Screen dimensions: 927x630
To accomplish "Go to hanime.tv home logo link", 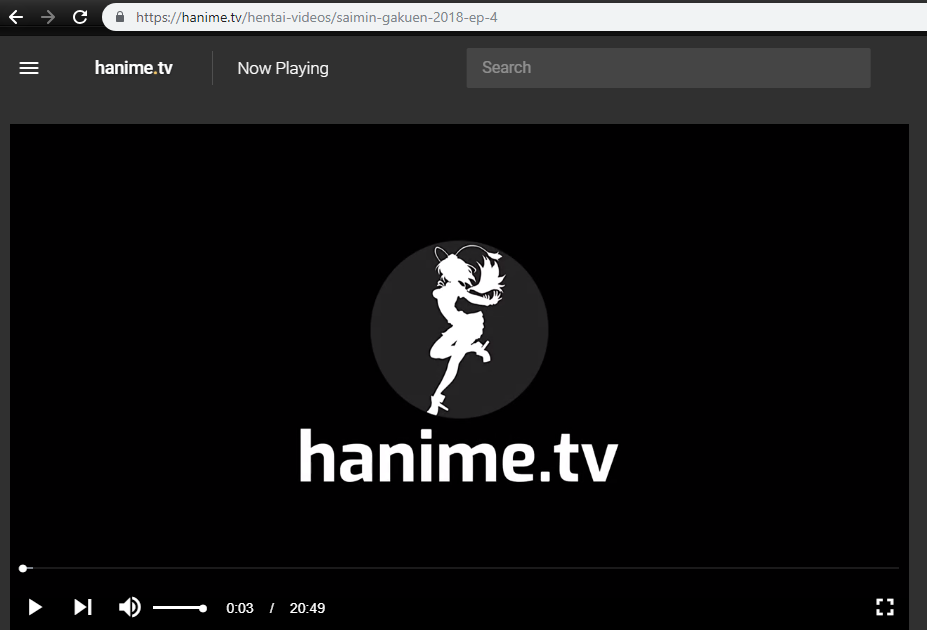I will click(134, 68).
